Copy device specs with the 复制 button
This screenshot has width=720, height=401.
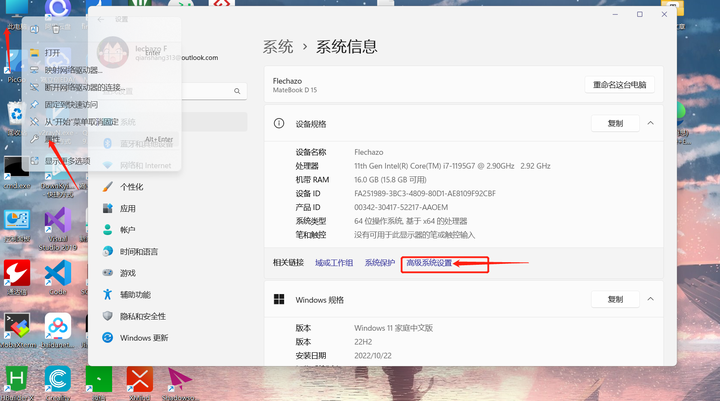coord(614,123)
